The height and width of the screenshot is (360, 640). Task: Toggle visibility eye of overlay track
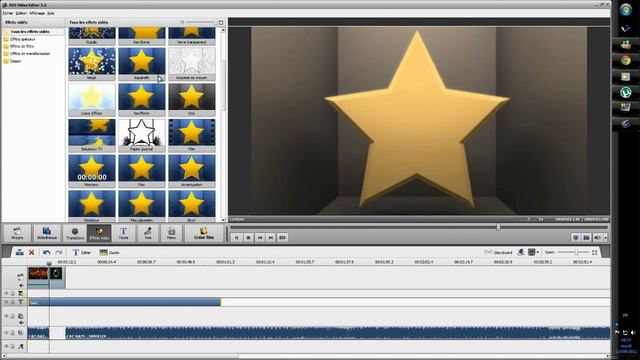6,316
